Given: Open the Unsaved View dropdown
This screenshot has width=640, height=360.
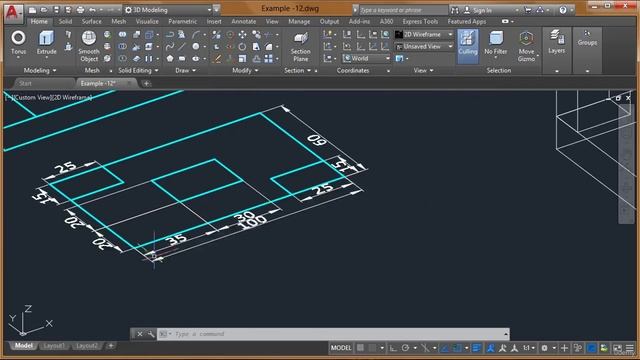Looking at the screenshot, I should 424,47.
